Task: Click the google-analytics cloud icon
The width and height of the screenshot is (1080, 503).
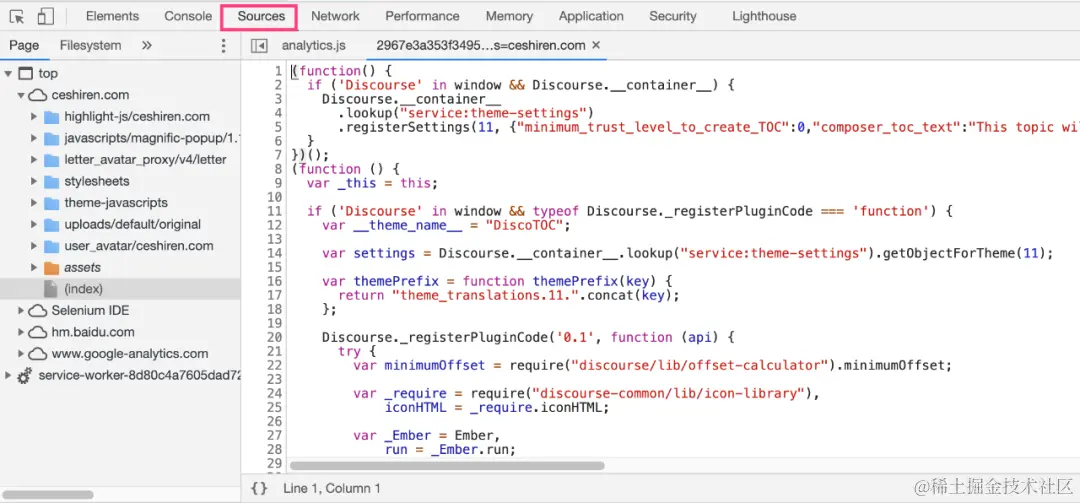Action: point(38,353)
